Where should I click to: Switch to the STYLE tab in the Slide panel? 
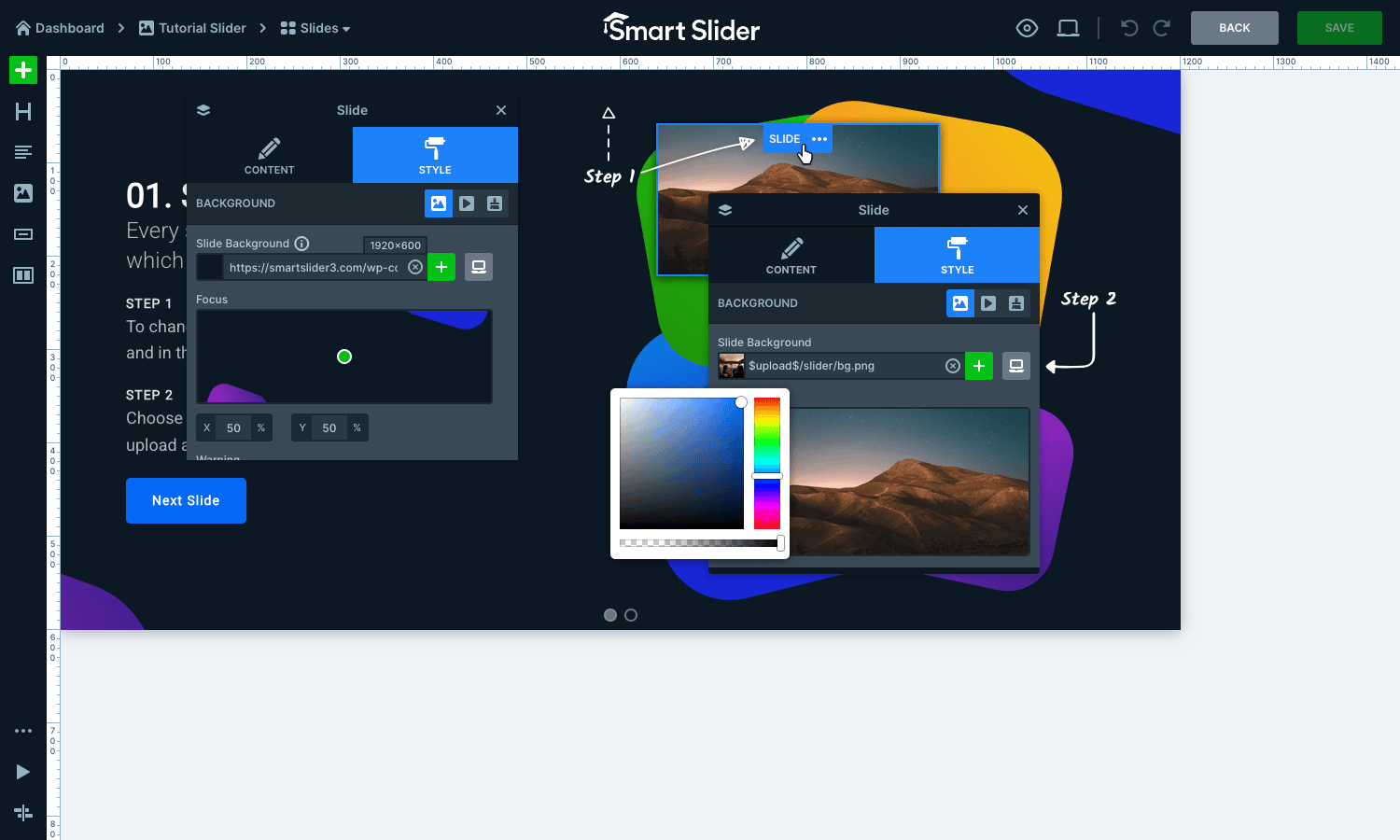[x=435, y=155]
